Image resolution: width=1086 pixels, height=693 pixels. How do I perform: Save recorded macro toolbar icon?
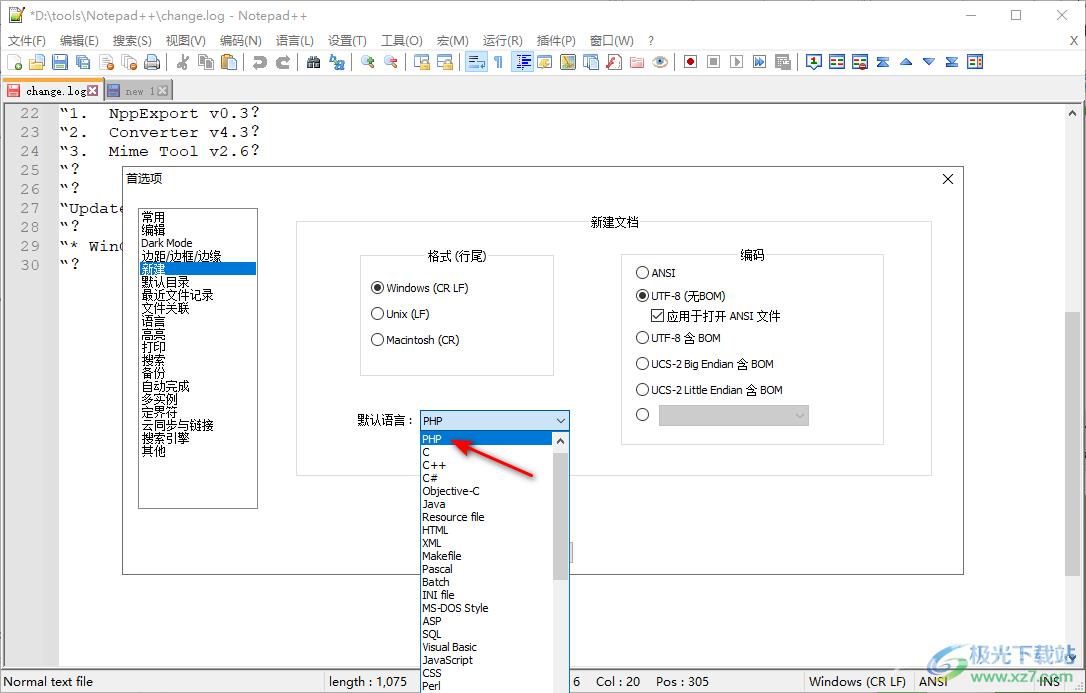coord(783,62)
